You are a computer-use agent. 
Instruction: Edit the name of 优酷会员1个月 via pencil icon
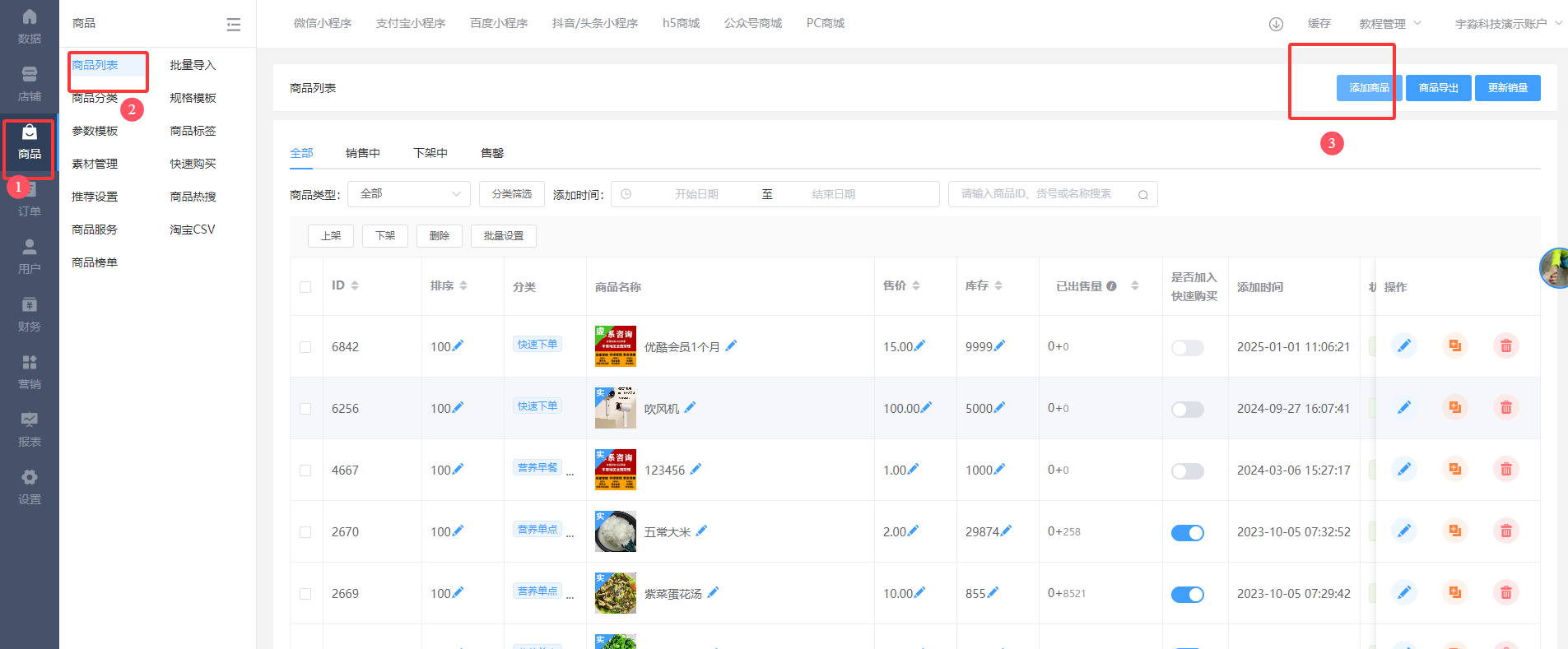point(731,346)
